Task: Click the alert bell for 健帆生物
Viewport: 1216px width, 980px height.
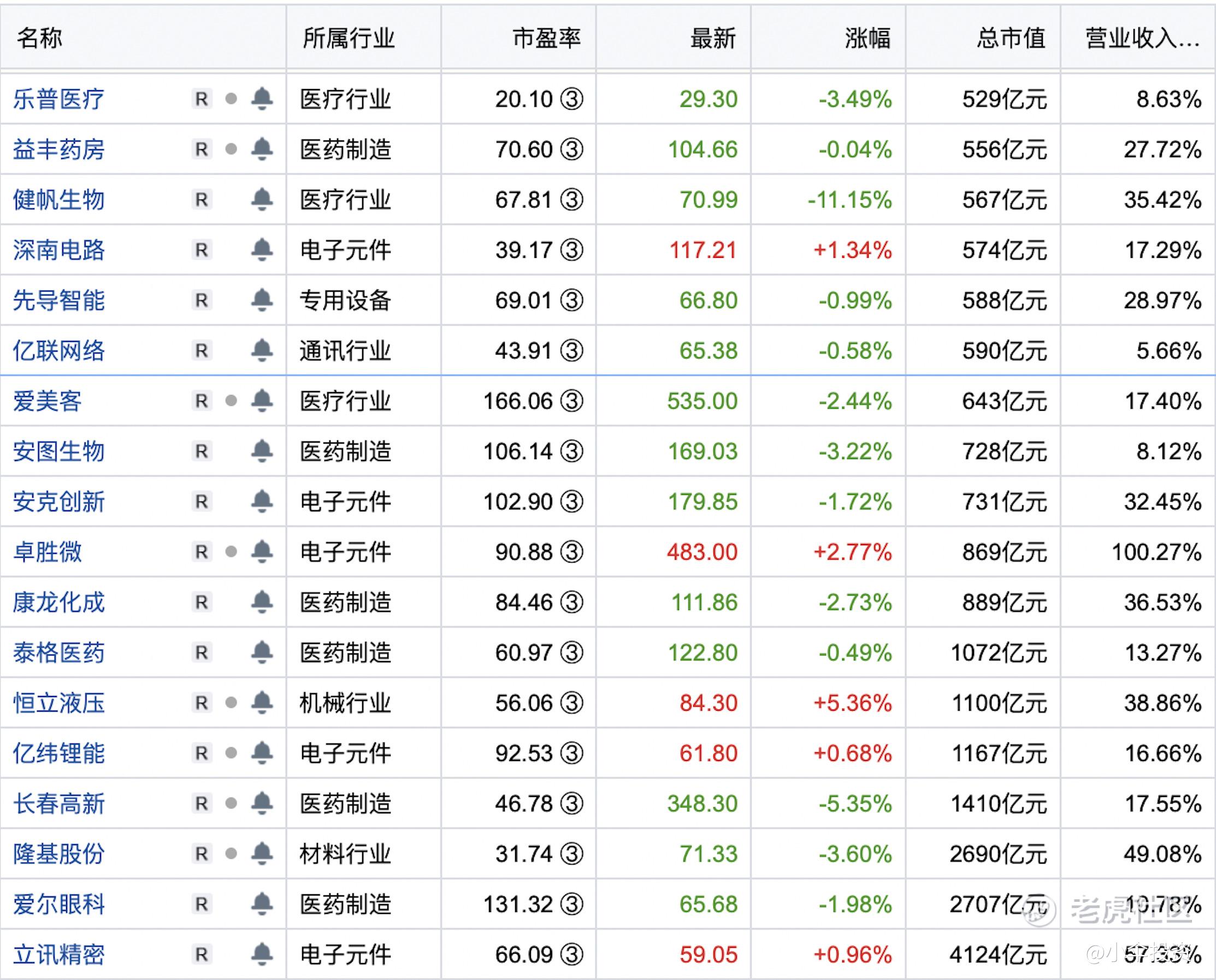Action: (x=262, y=199)
